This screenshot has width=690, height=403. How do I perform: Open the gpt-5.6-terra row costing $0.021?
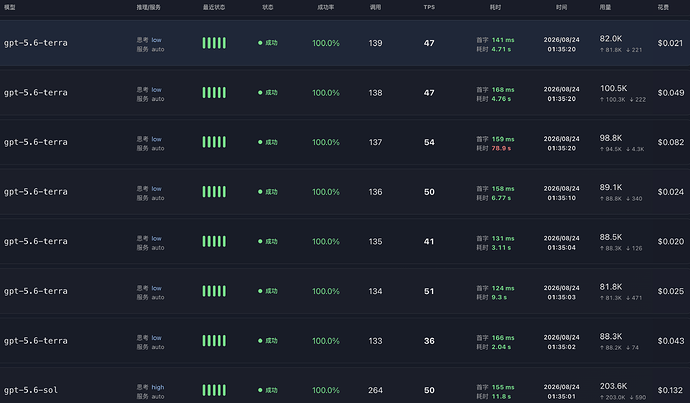click(x=345, y=43)
